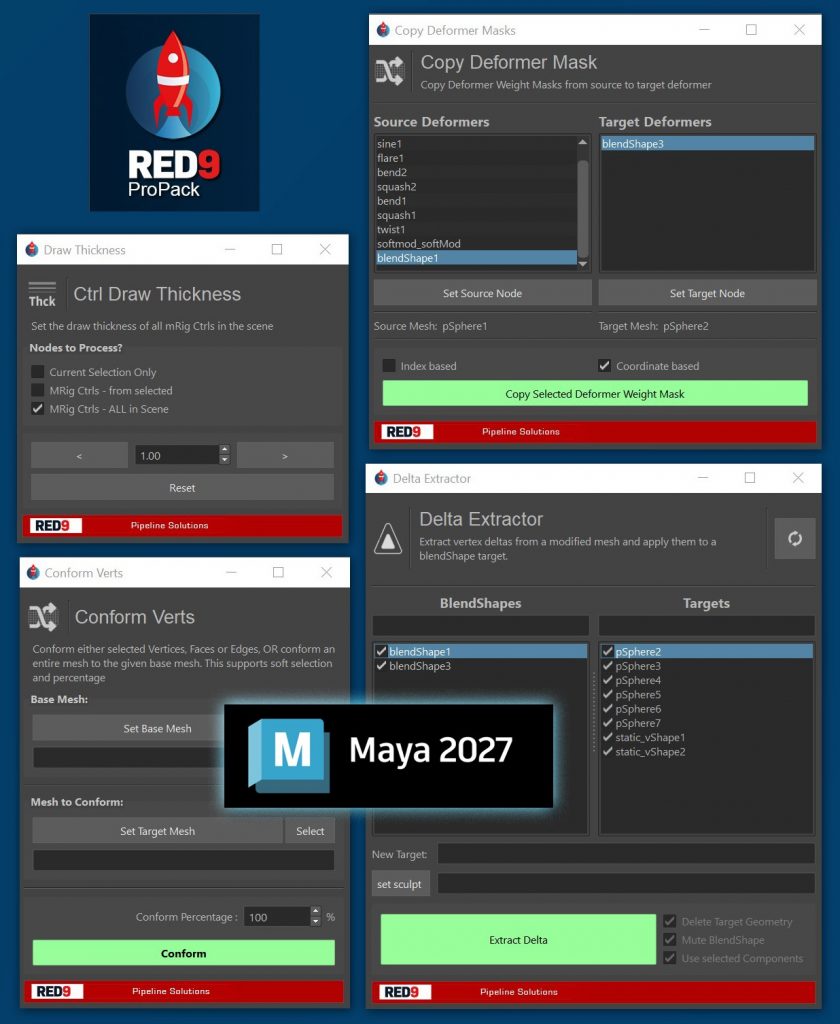The width and height of the screenshot is (840, 1024).
Task: Click Source Deformers scrollbar down arrow
Action: 583,264
